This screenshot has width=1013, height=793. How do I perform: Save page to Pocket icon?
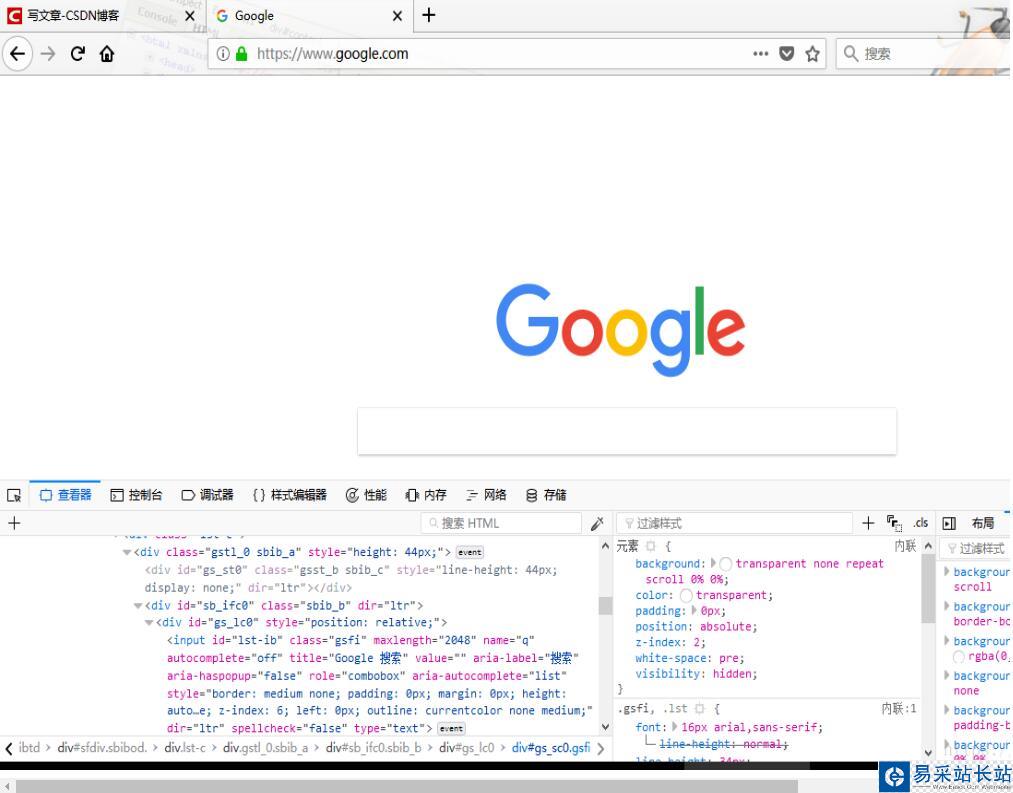[x=786, y=54]
